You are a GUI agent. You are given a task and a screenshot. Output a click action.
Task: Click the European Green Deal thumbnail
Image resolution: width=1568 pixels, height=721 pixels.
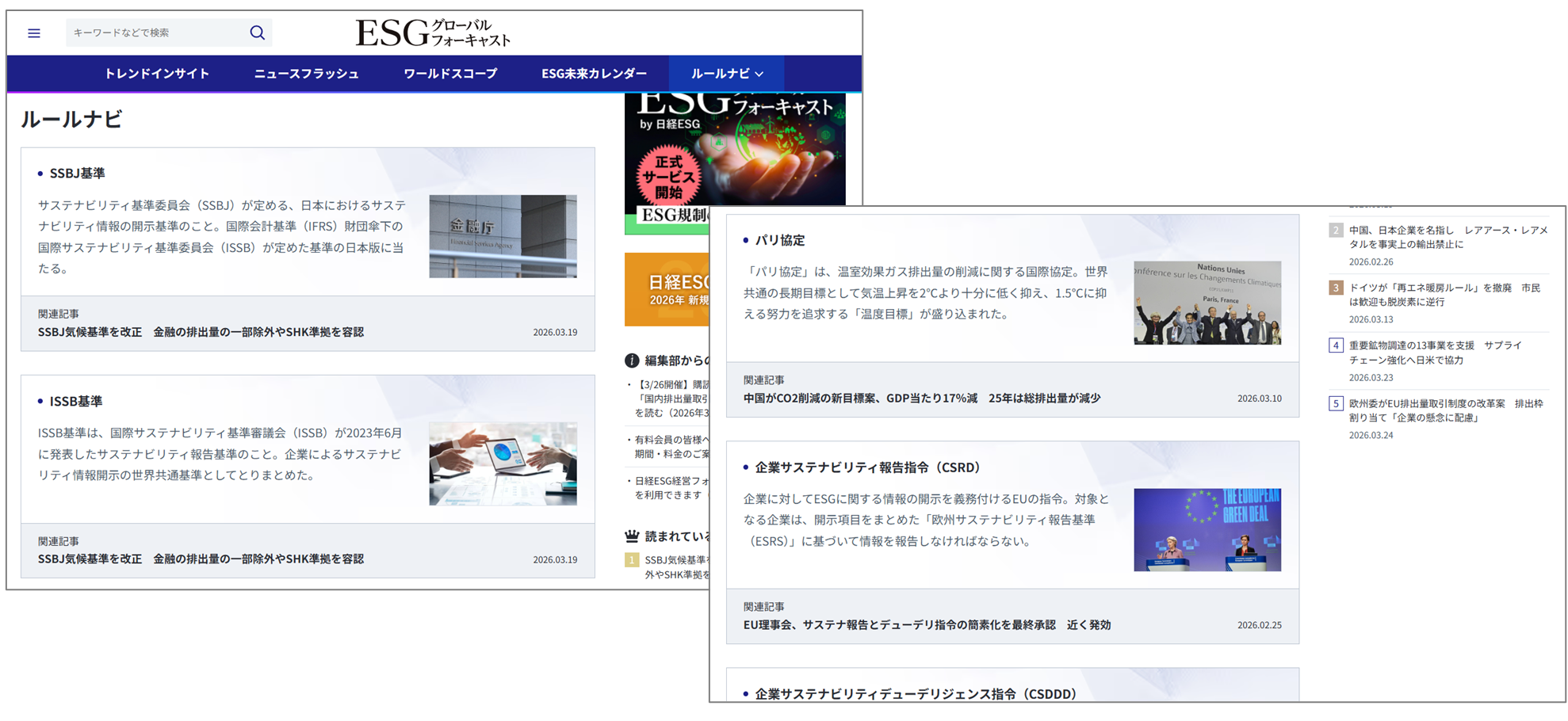[x=1207, y=530]
